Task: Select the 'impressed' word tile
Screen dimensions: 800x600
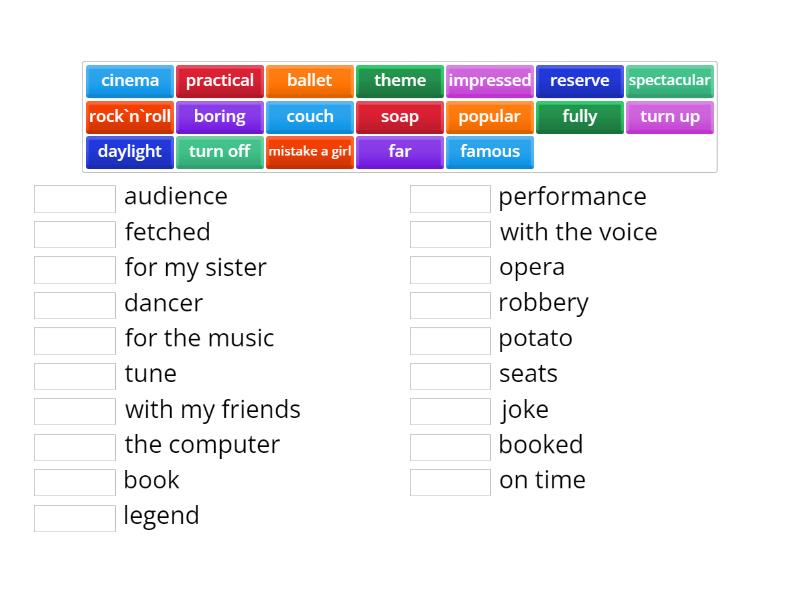Action: 490,81
